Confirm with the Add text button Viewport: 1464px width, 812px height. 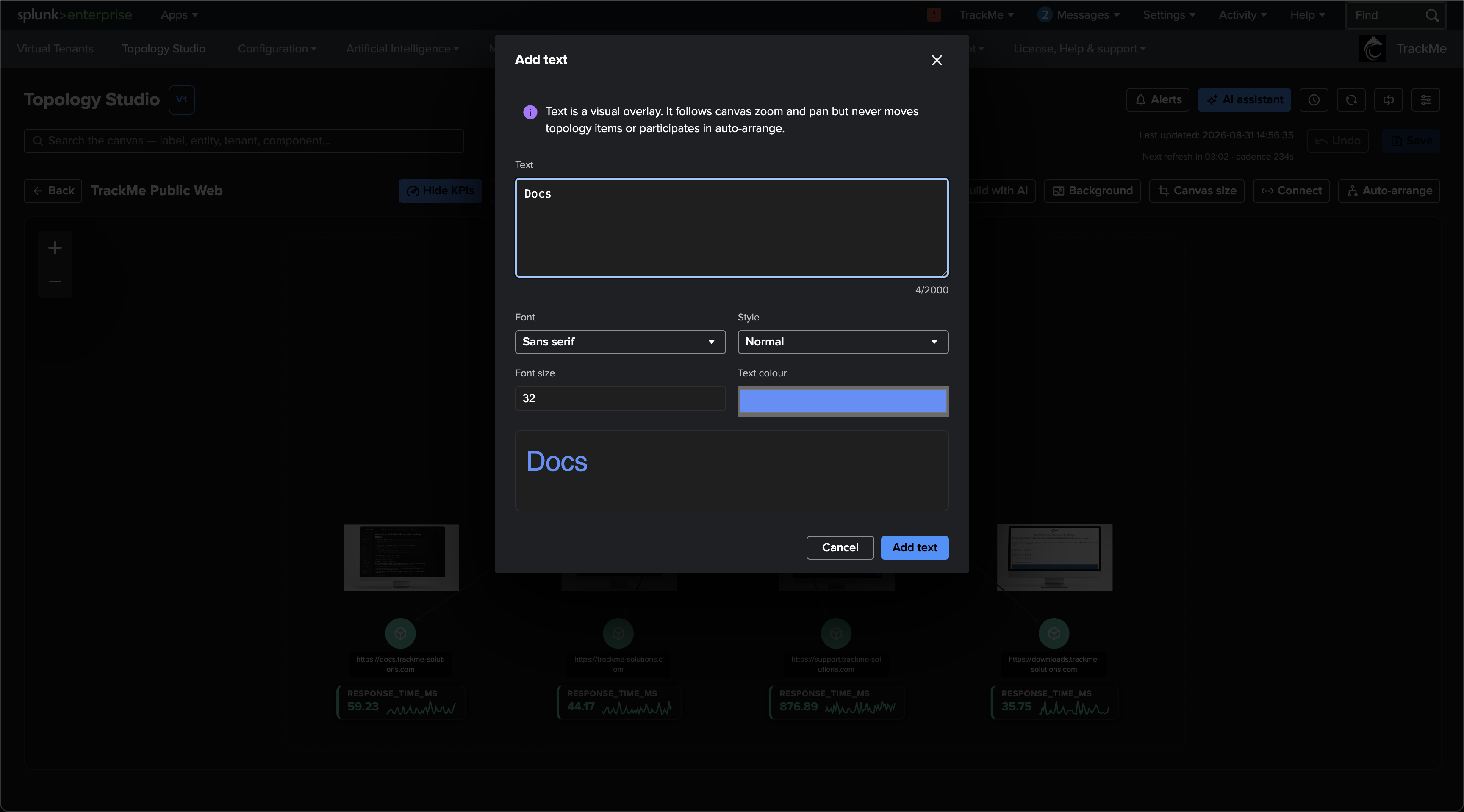[x=915, y=547]
